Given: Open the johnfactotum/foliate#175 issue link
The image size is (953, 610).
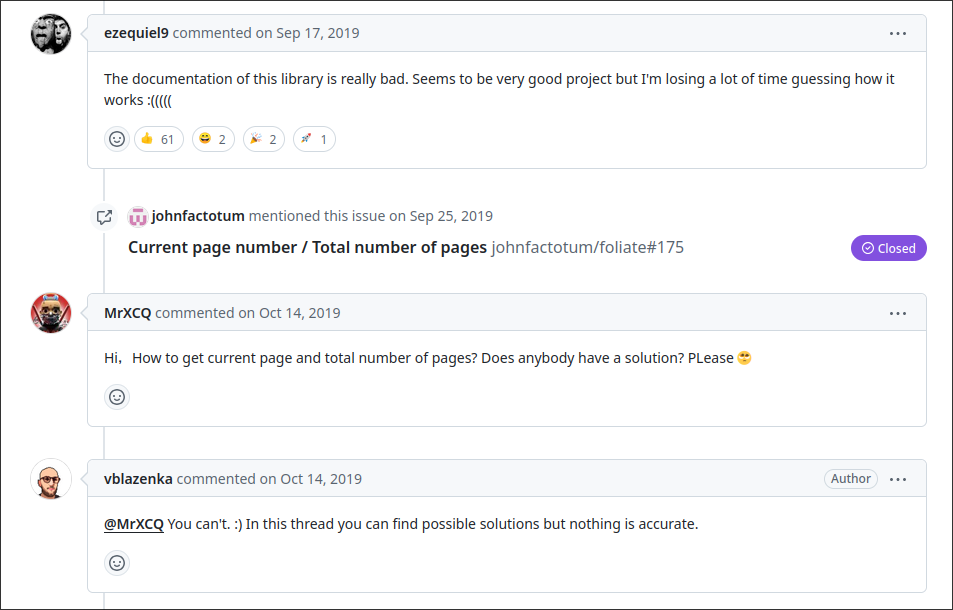Looking at the screenshot, I should (588, 247).
